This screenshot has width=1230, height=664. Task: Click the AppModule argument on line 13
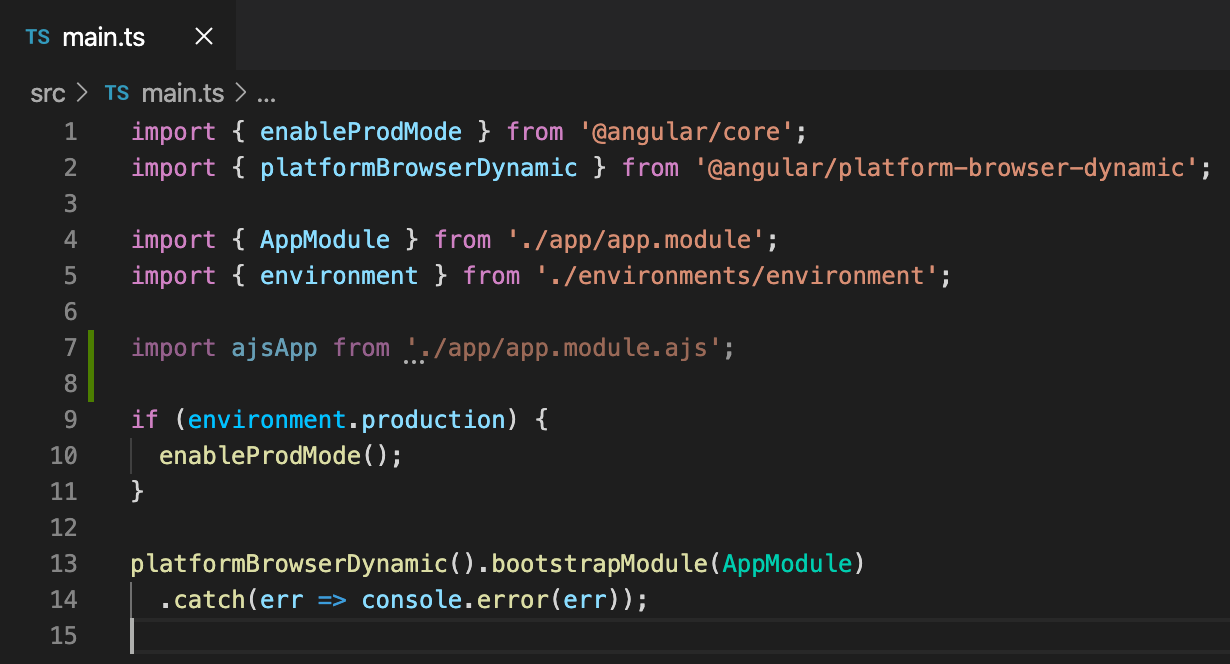click(787, 564)
